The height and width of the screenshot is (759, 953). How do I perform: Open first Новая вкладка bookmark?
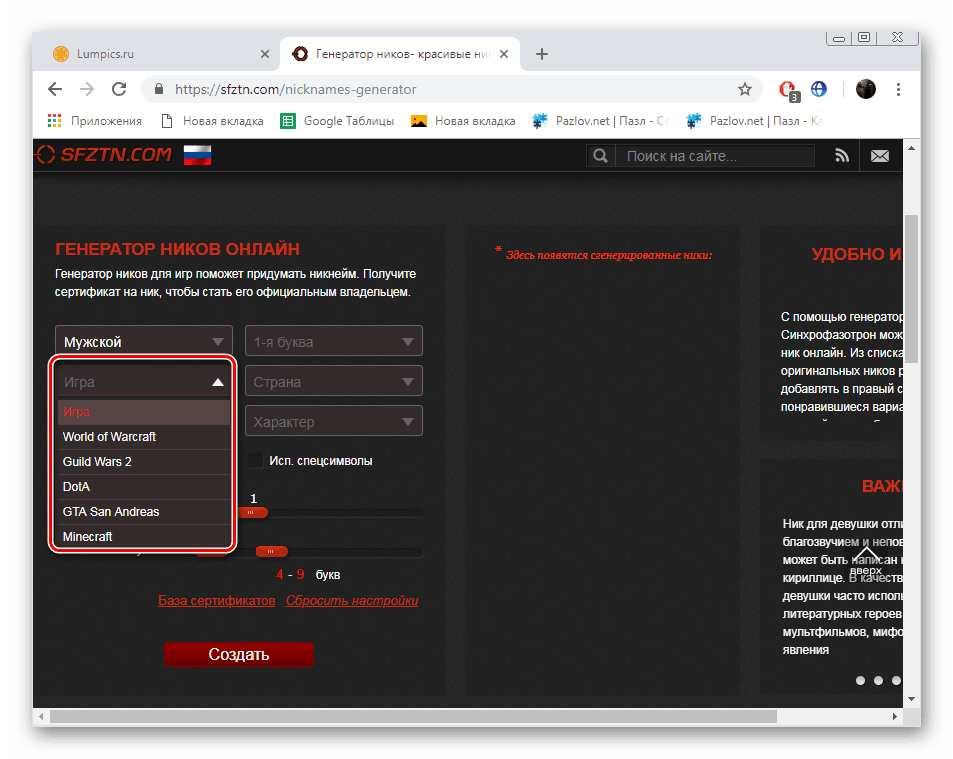click(x=212, y=121)
